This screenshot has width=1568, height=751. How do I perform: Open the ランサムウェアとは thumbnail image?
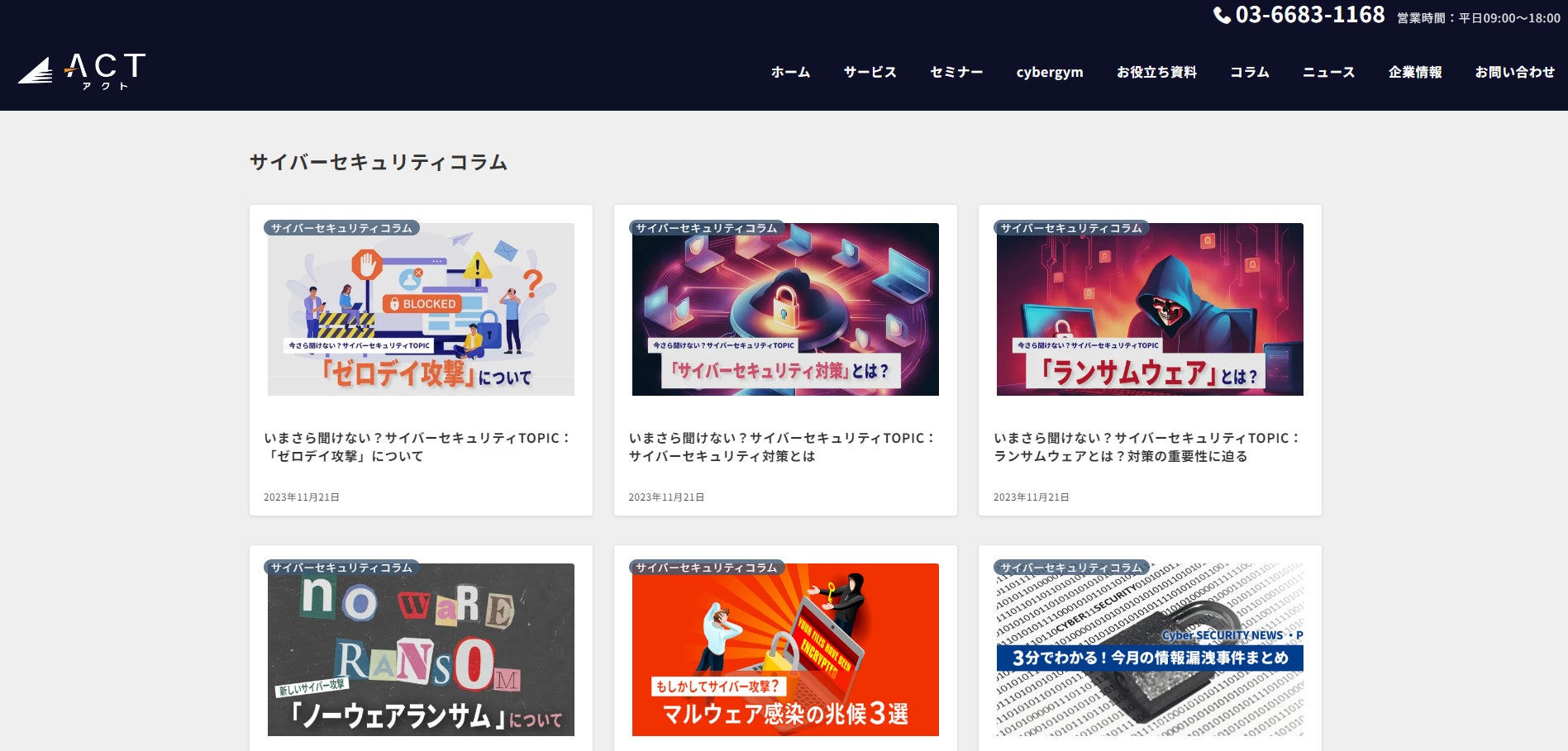pos(1150,309)
